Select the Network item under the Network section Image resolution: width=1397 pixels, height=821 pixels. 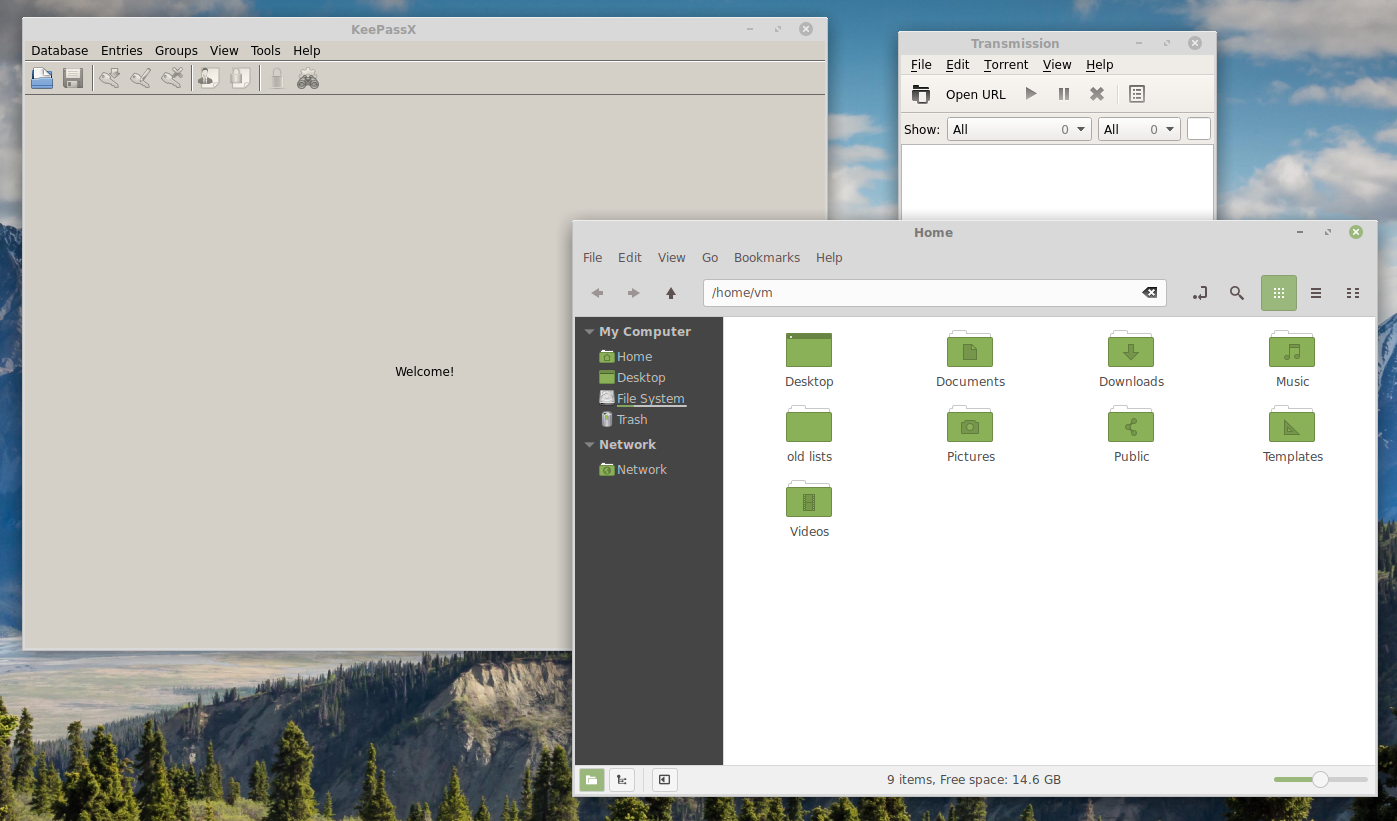click(641, 470)
